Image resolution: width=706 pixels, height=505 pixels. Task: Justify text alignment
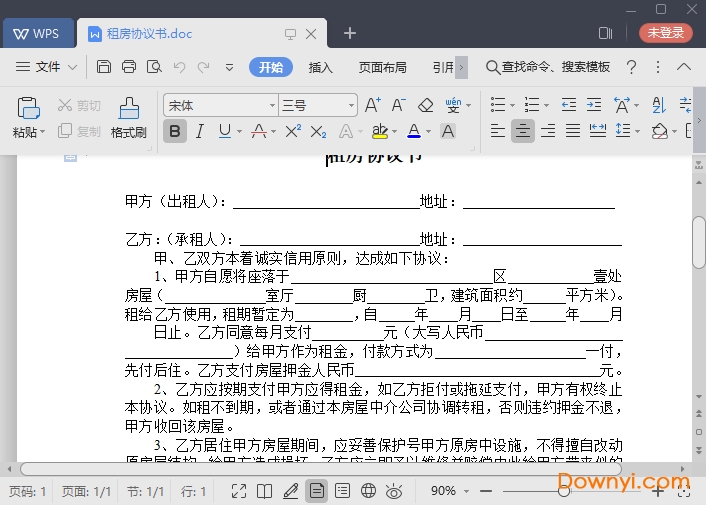click(x=573, y=131)
